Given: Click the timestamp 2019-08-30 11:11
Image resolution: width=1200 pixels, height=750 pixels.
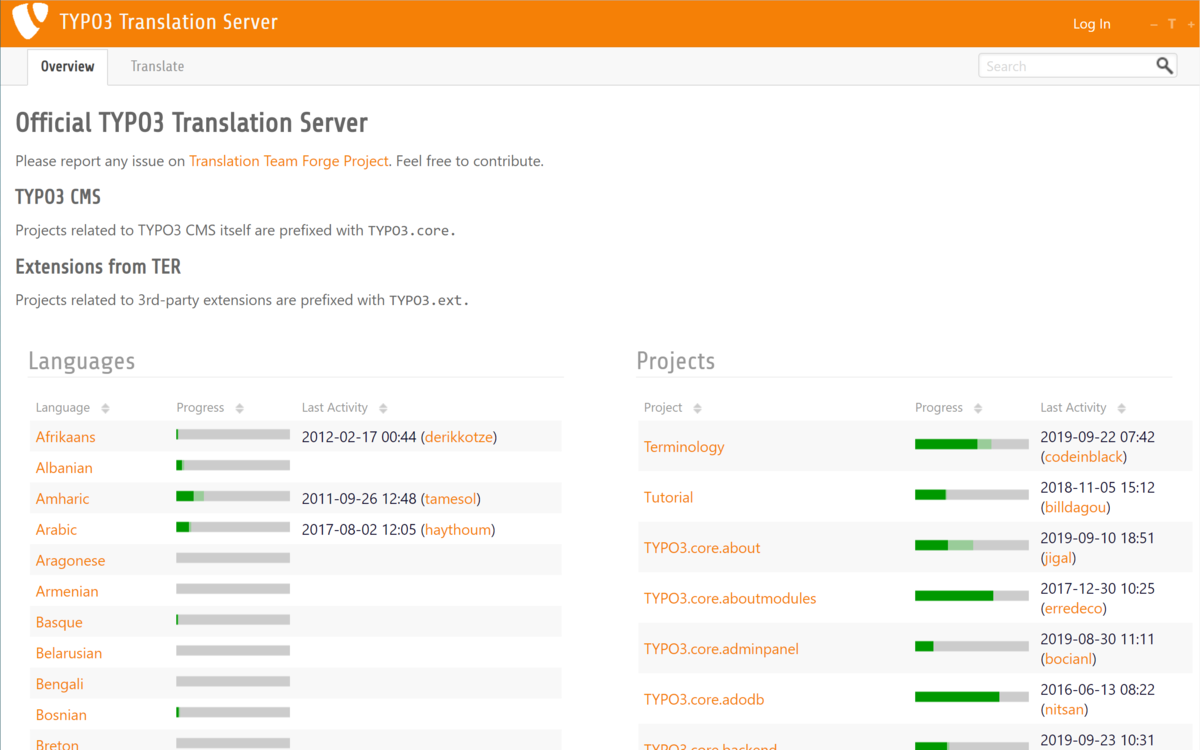Looking at the screenshot, I should tap(1098, 639).
